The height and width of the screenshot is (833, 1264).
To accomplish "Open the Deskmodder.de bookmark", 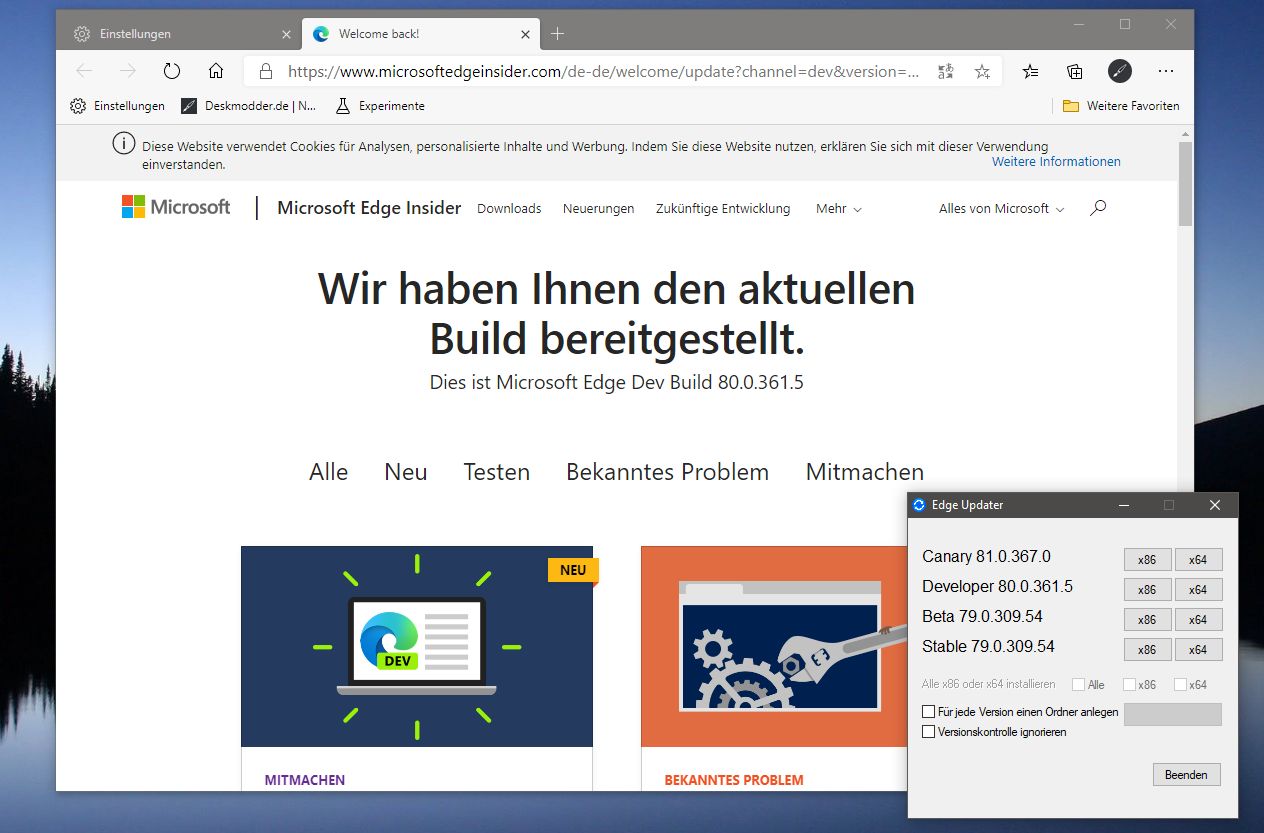I will 249,106.
